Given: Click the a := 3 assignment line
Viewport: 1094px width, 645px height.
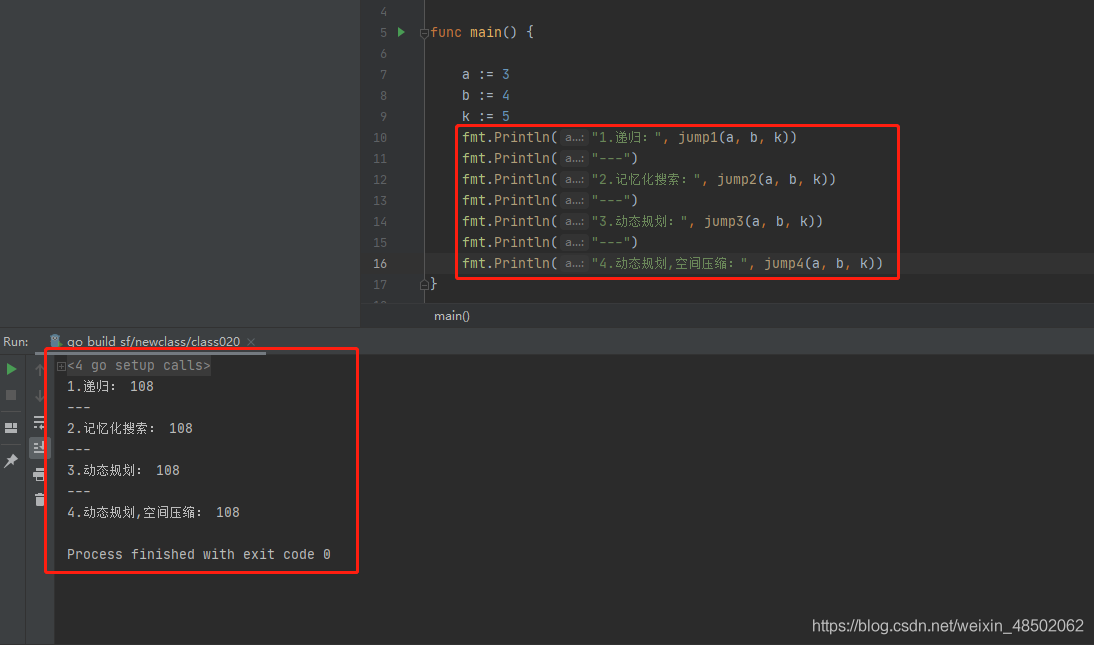Looking at the screenshot, I should 486,74.
